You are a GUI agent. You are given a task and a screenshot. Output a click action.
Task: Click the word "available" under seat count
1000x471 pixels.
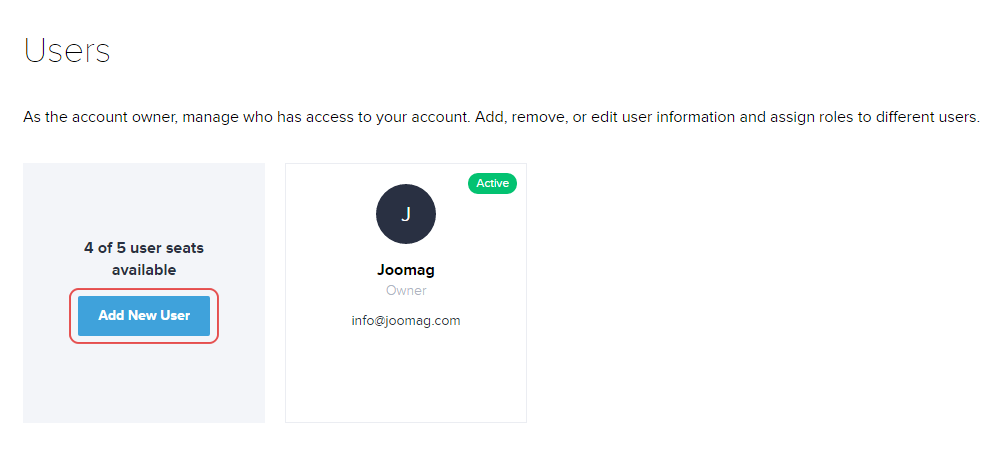144,270
